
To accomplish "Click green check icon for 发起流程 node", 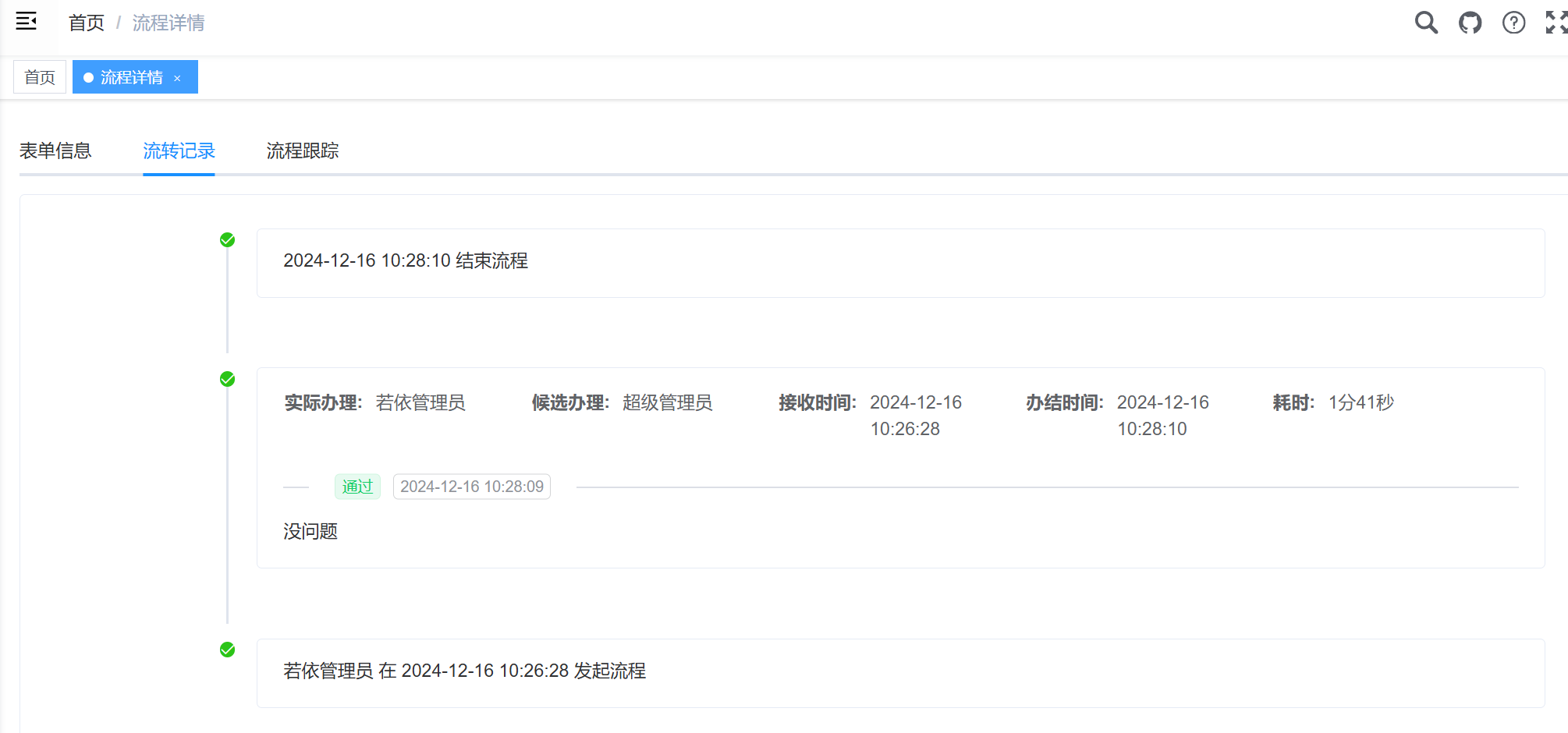I will (x=227, y=650).
